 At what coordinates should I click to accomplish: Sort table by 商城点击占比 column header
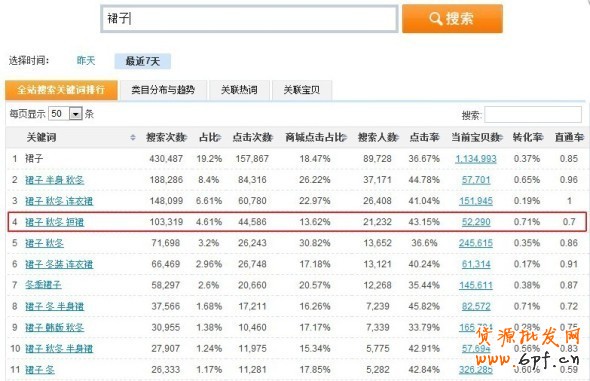(x=315, y=138)
